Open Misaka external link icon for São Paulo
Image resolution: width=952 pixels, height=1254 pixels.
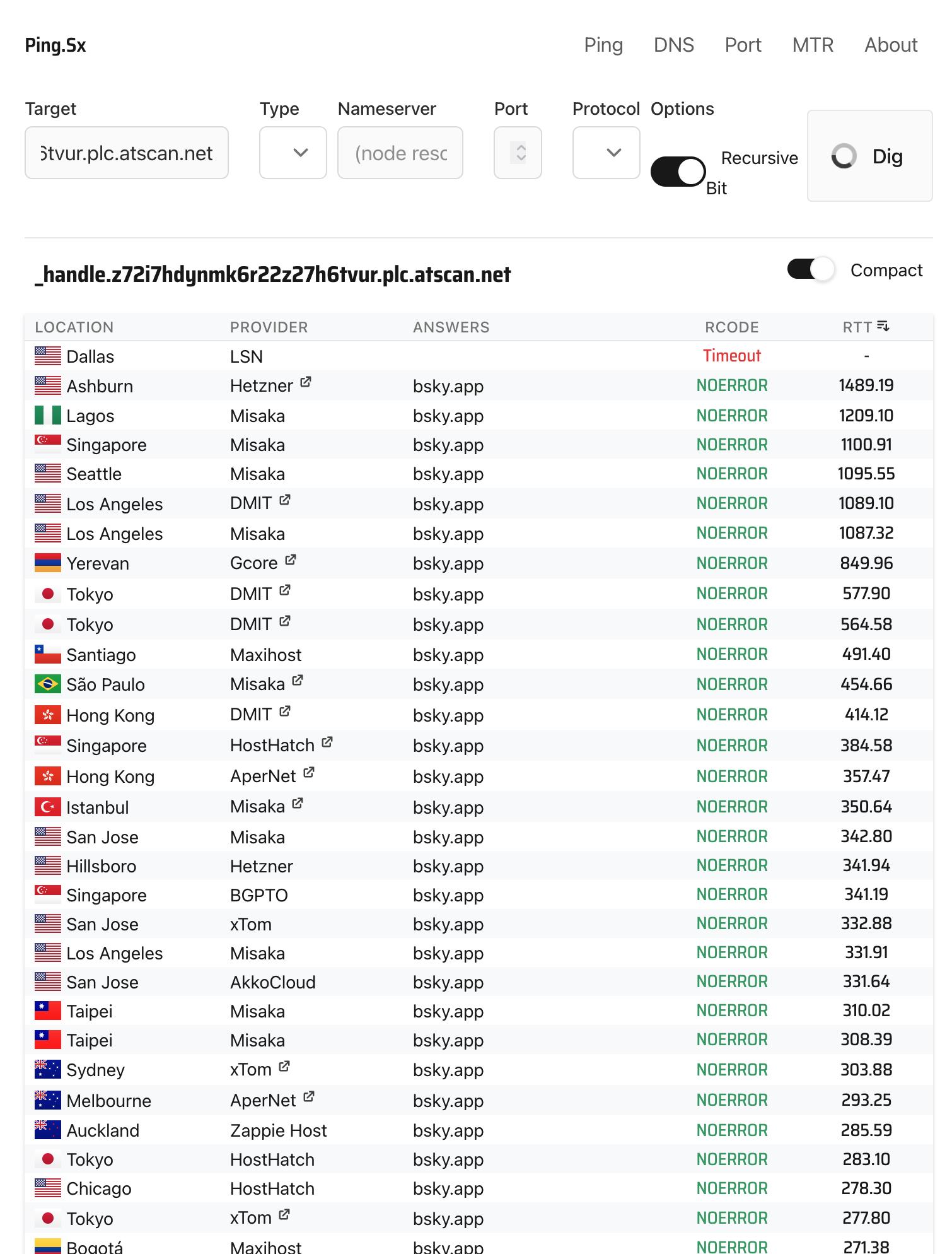(298, 681)
